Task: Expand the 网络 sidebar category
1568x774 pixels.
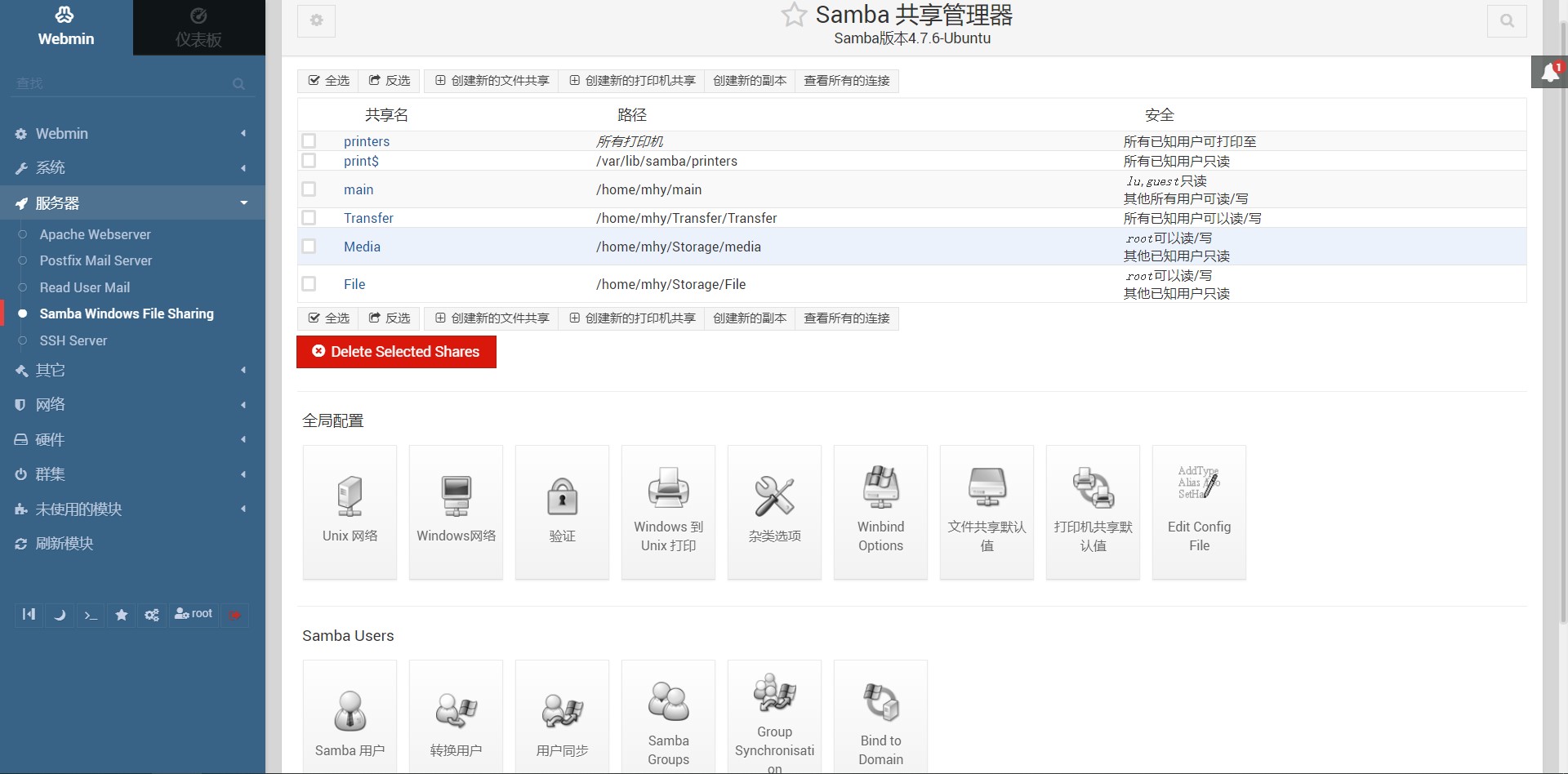Action: [132, 404]
